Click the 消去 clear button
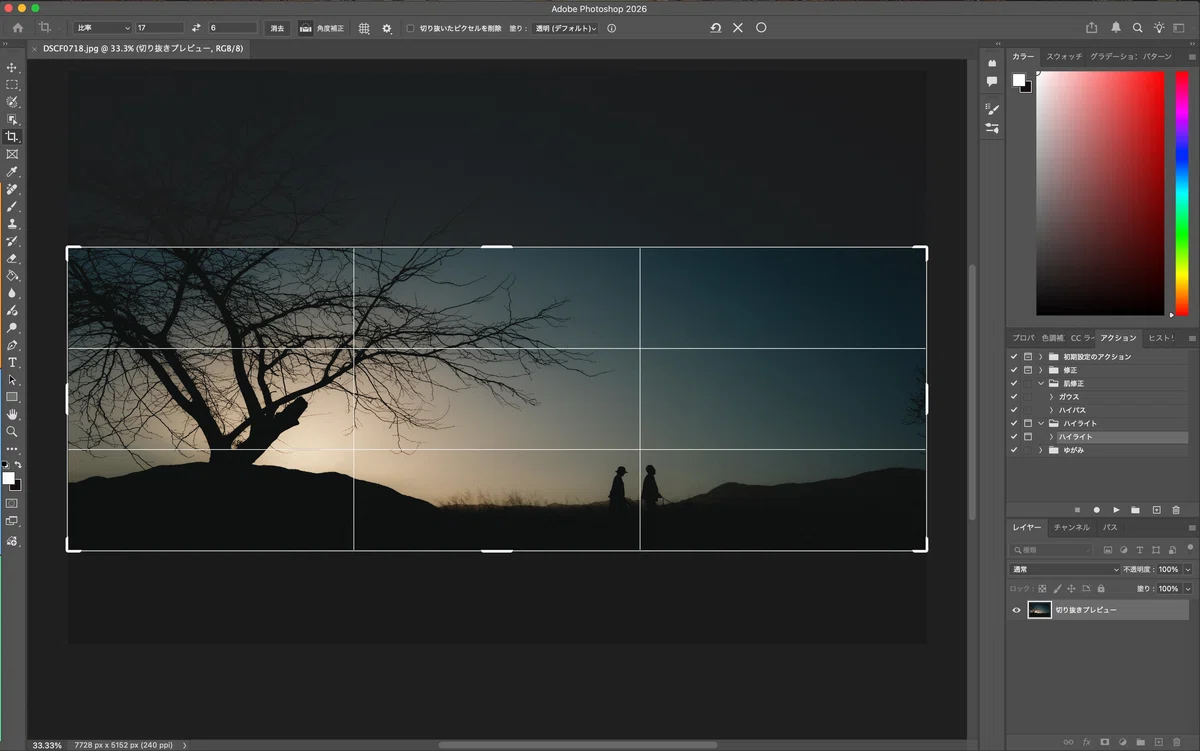 point(277,28)
